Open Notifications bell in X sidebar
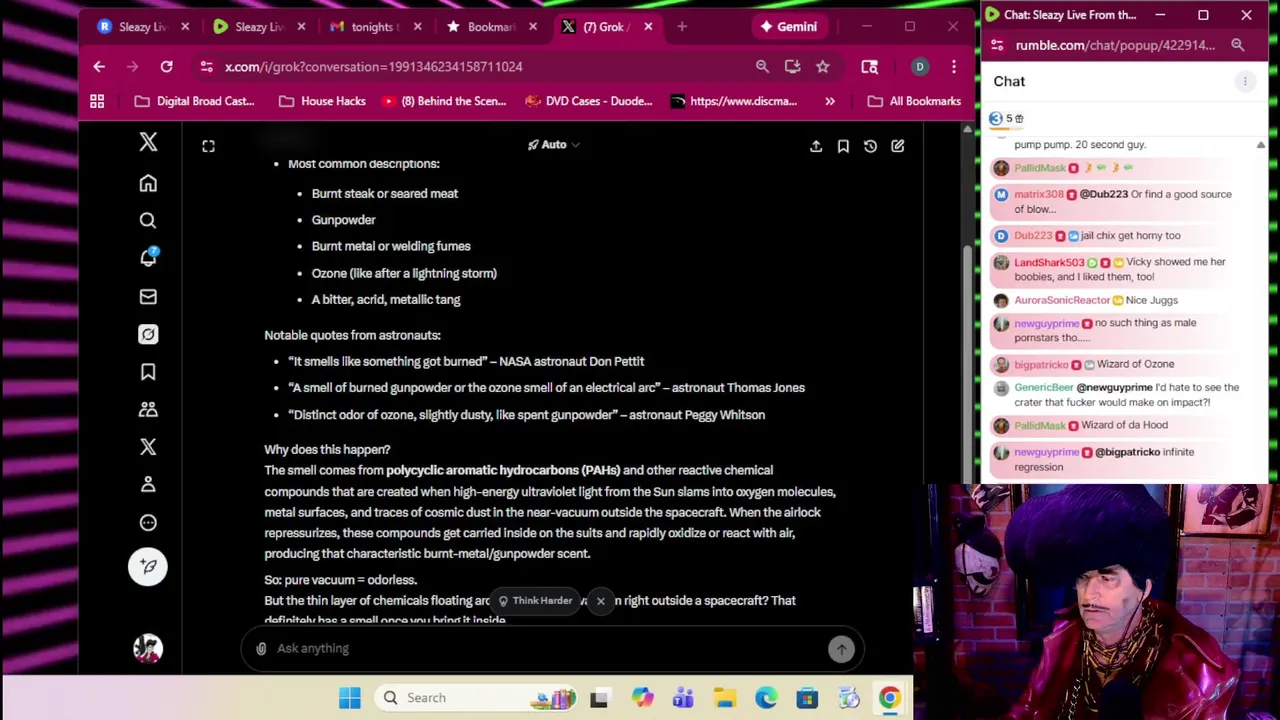1280x720 pixels. click(x=148, y=258)
